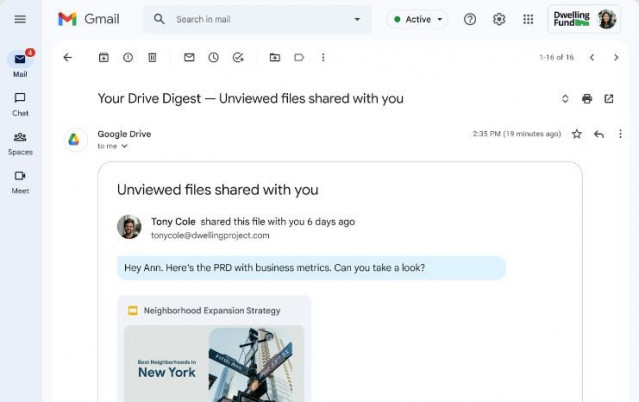Switch to the Chat tab
The width and height of the screenshot is (639, 402).
pos(20,102)
